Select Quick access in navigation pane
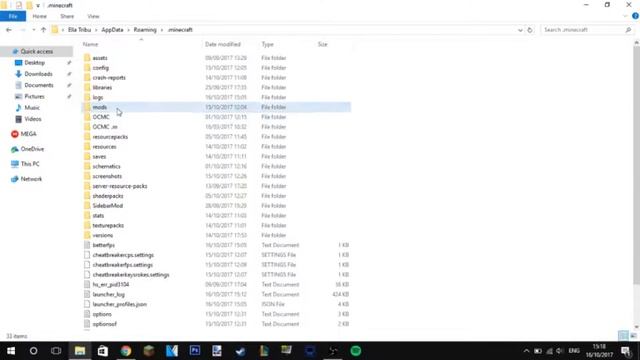Screen dimensions: 640x360 click(37, 51)
